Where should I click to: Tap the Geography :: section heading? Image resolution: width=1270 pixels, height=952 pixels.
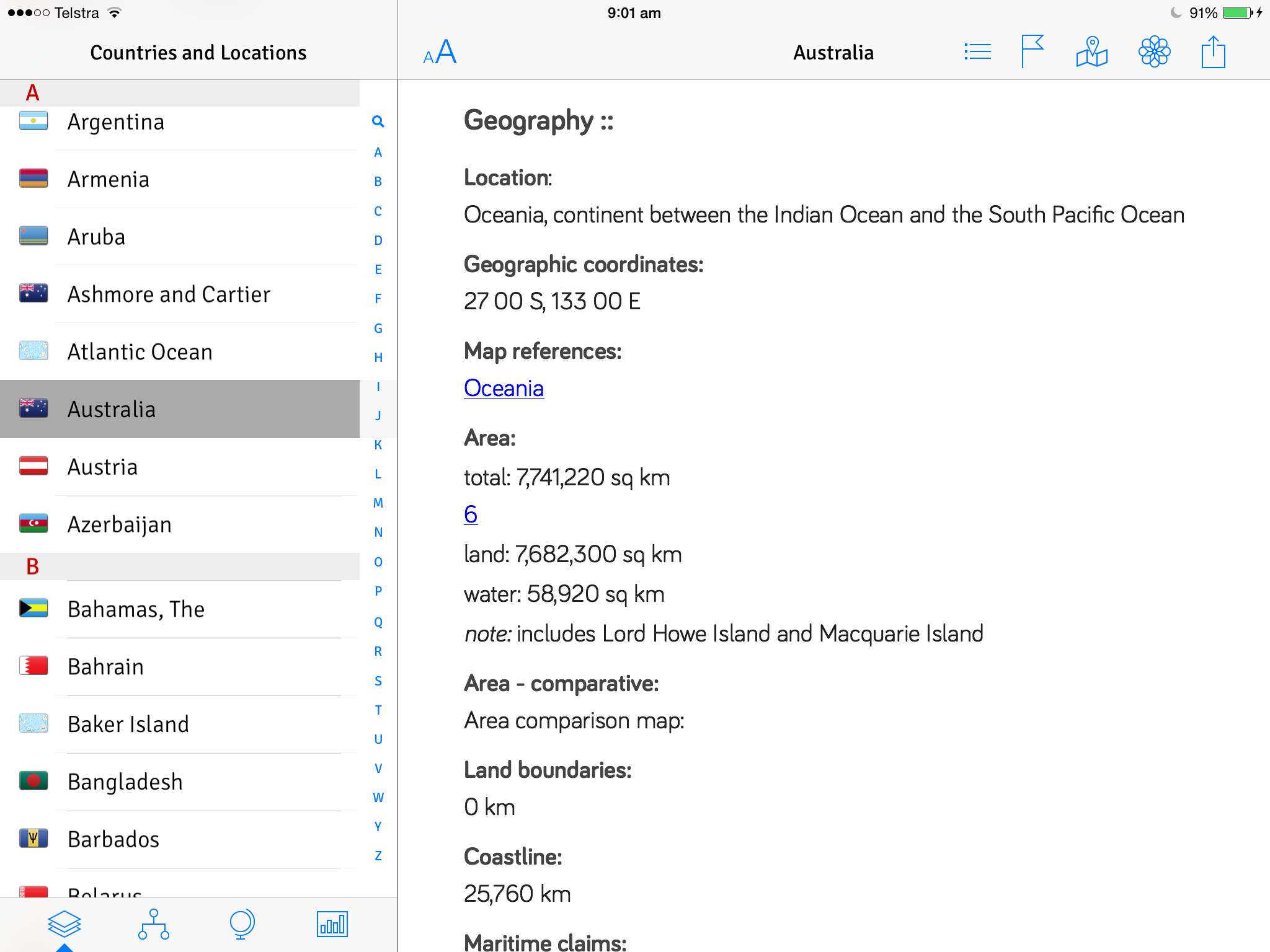(538, 121)
